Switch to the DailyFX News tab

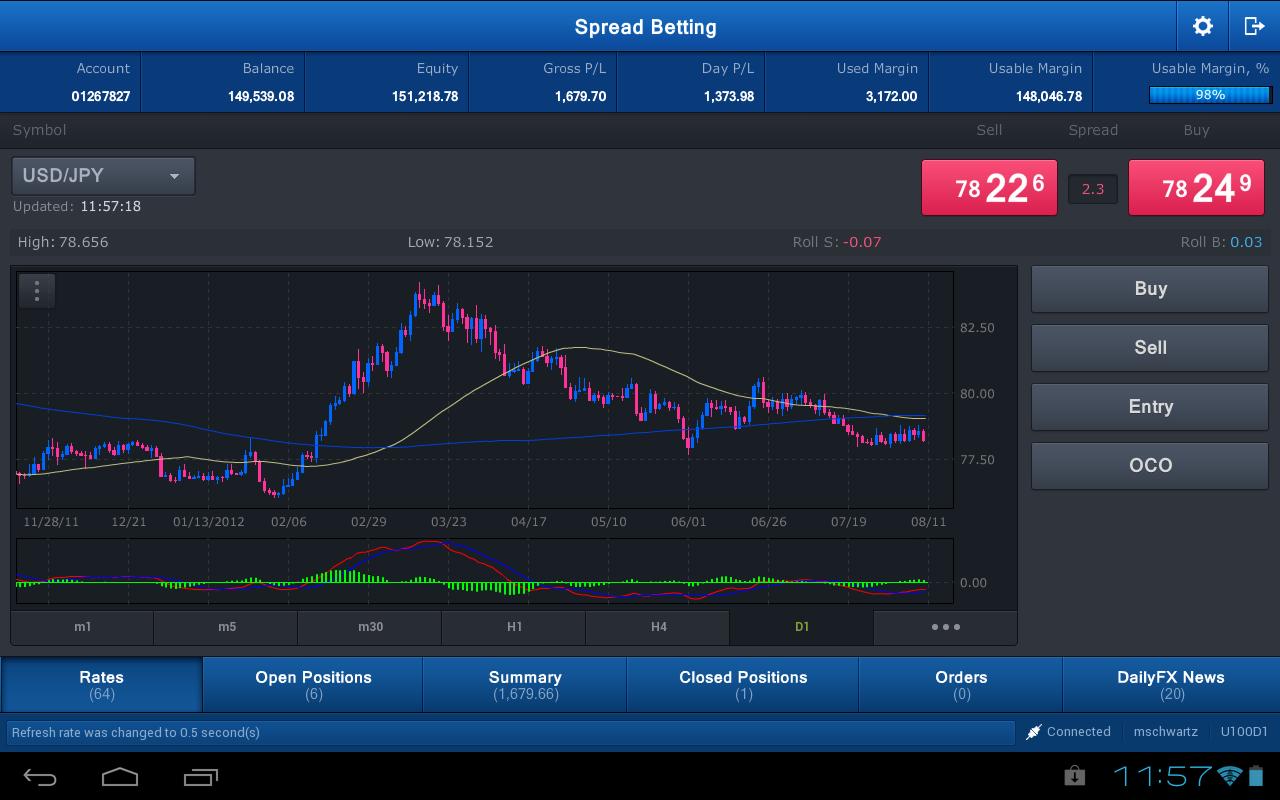pos(1170,684)
